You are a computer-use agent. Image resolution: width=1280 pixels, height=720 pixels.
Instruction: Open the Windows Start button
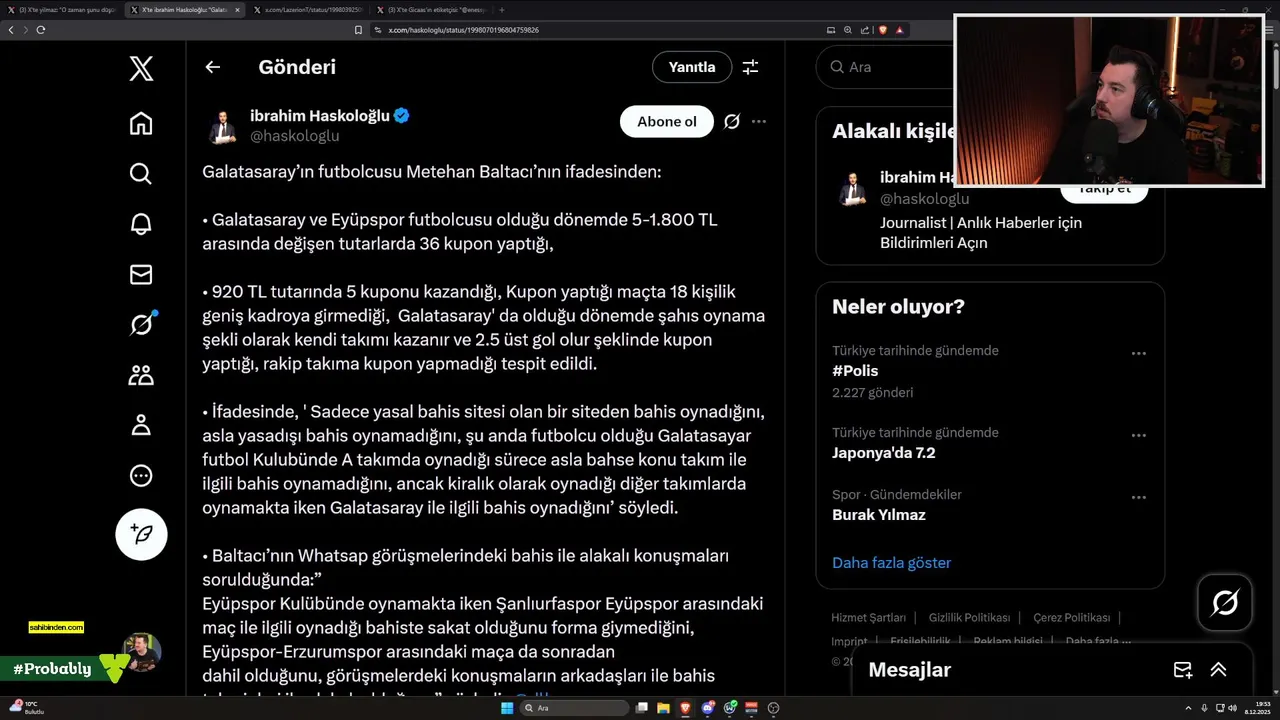point(507,708)
